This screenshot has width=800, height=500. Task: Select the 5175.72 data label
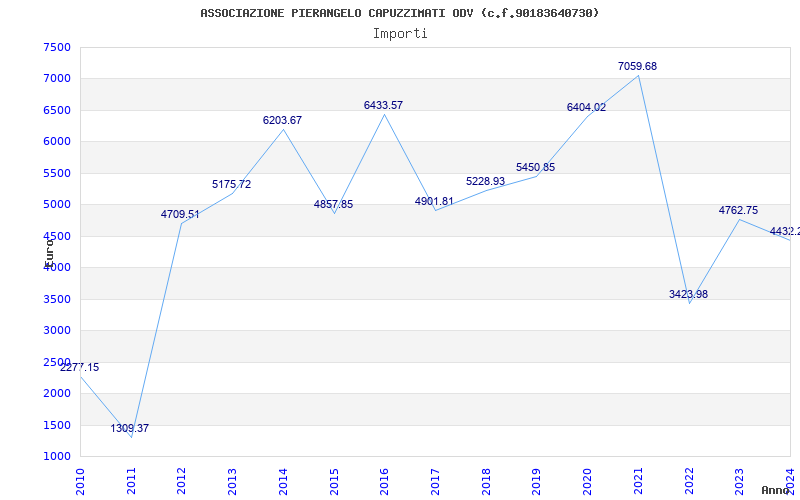(x=232, y=184)
